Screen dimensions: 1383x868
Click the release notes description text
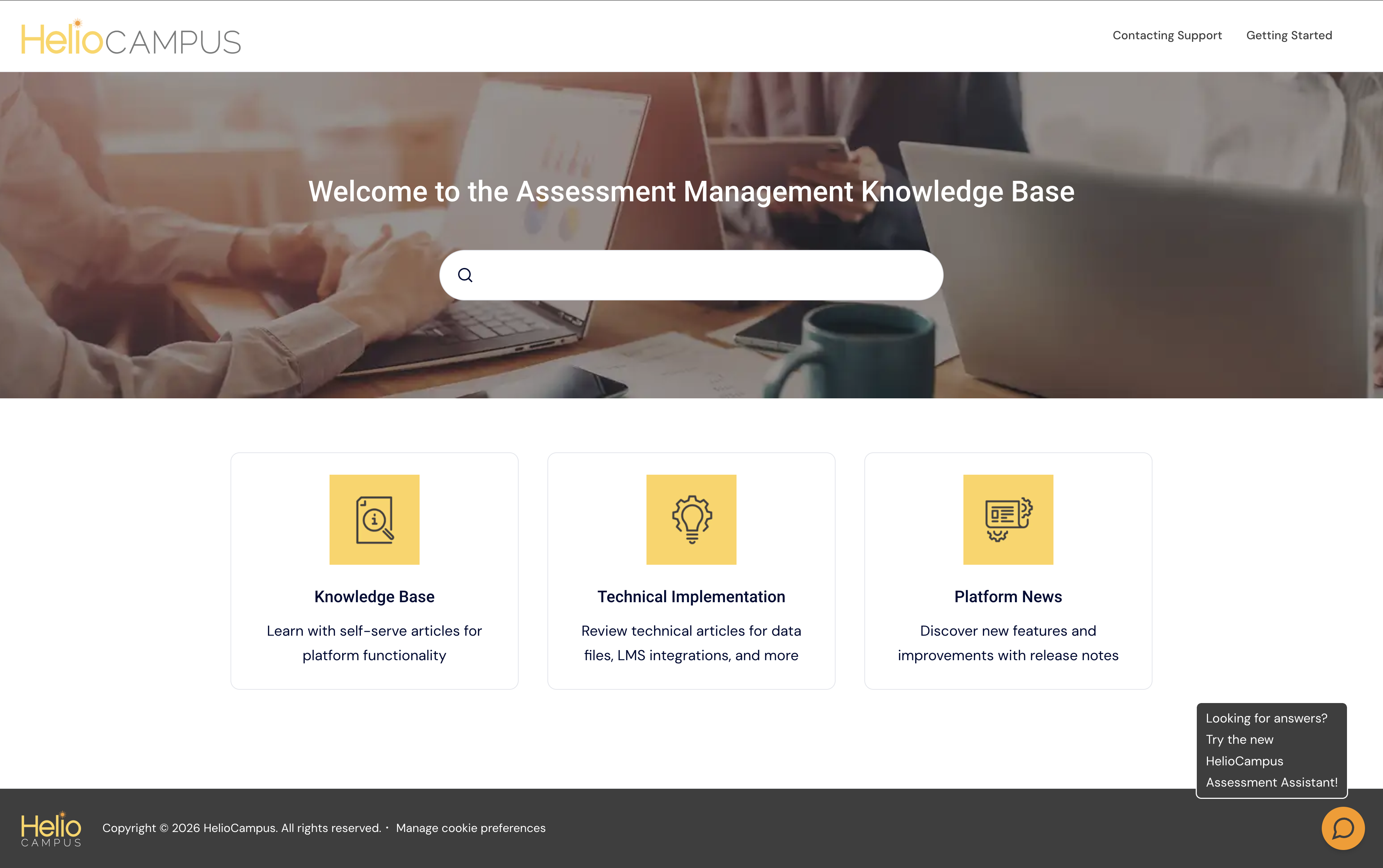coord(1008,643)
